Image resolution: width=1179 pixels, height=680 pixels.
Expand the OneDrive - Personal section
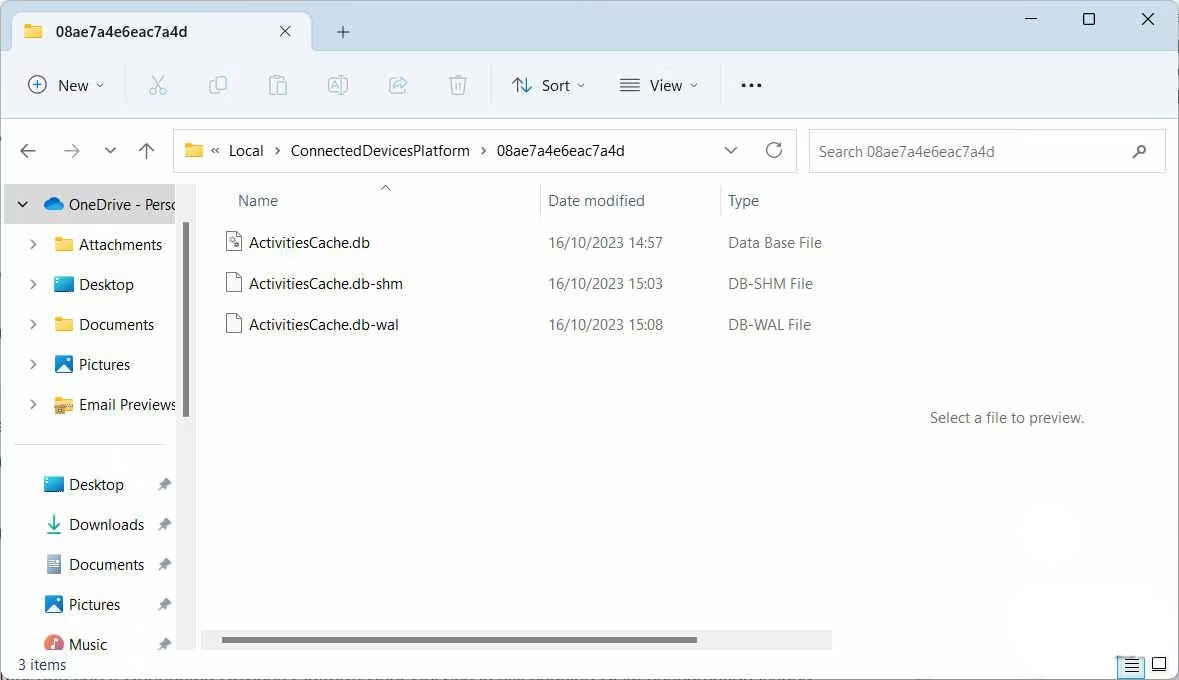(x=22, y=204)
